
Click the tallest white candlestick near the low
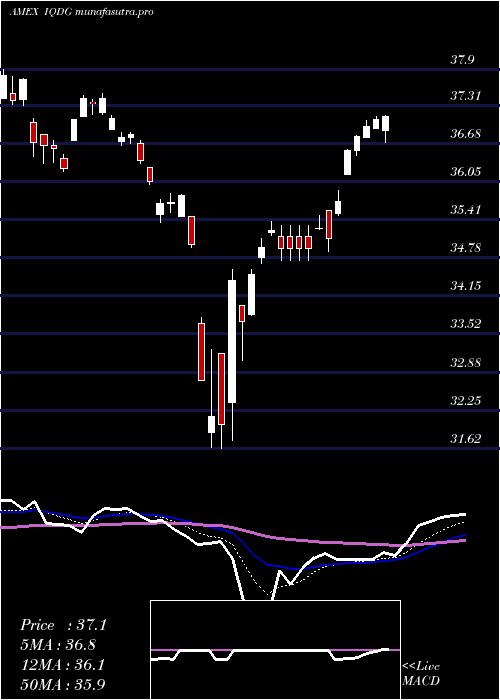pos(232,355)
